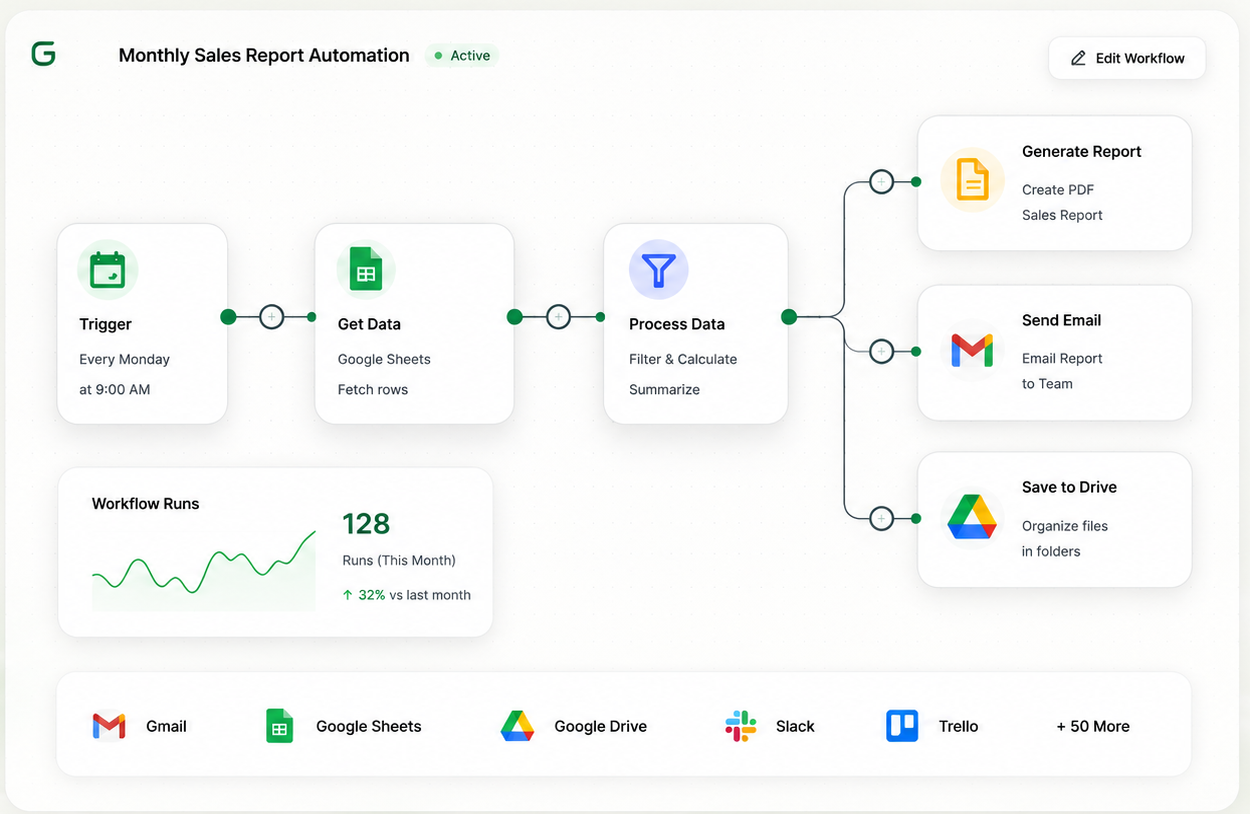Click the 'Every Monday' schedule text
Viewport: 1250px width, 814px height.
point(124,360)
